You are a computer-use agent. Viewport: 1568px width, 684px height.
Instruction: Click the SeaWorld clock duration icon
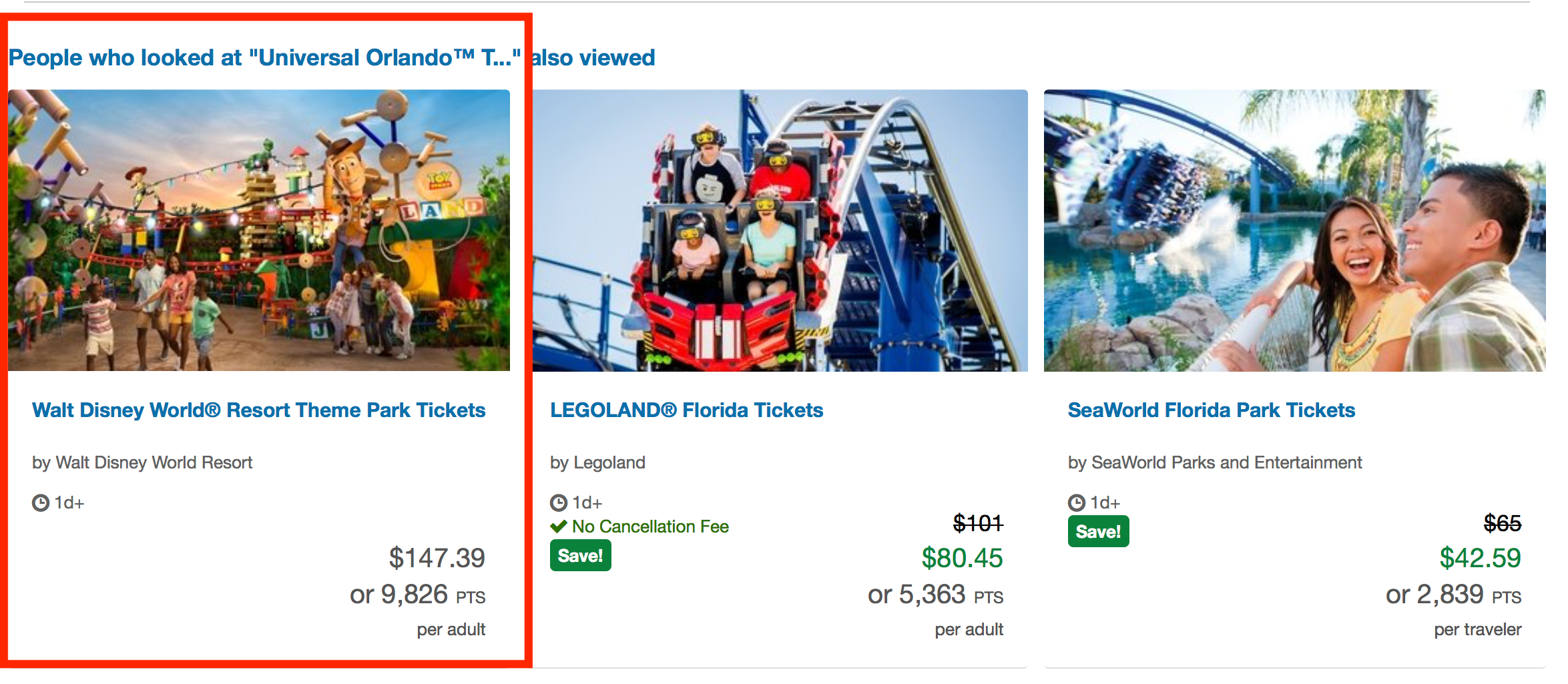click(x=1077, y=502)
